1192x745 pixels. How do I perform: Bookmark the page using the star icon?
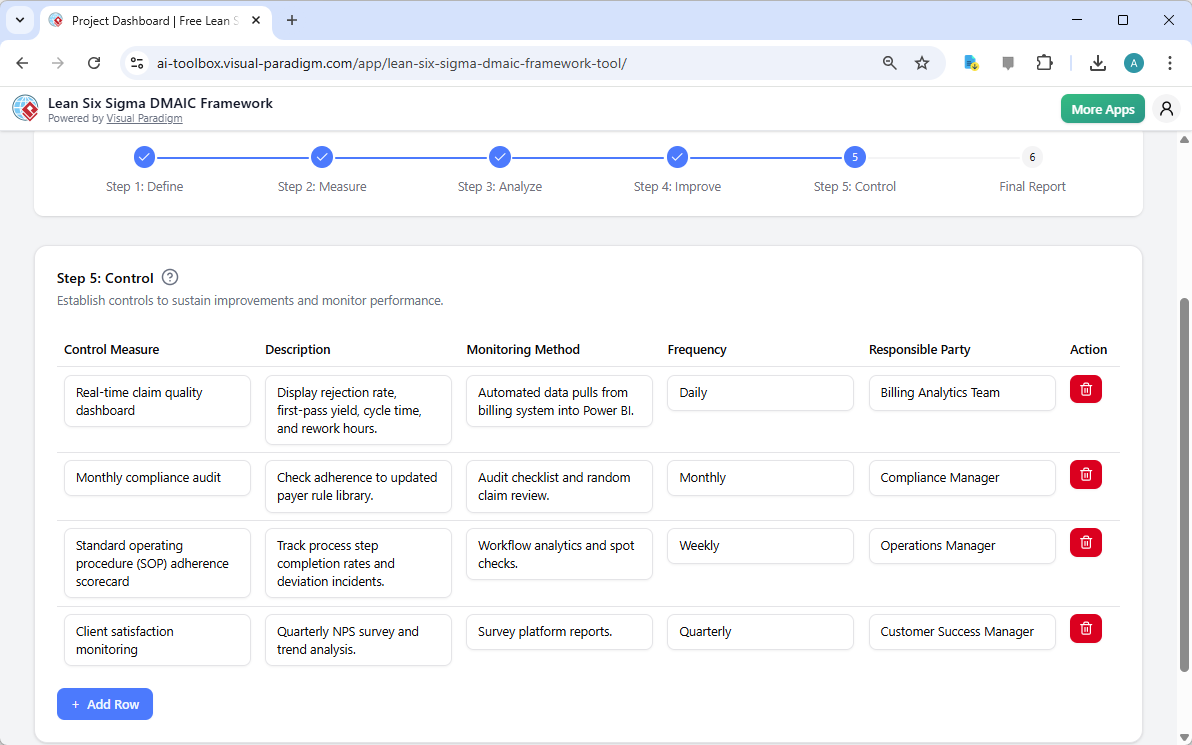coord(921,62)
